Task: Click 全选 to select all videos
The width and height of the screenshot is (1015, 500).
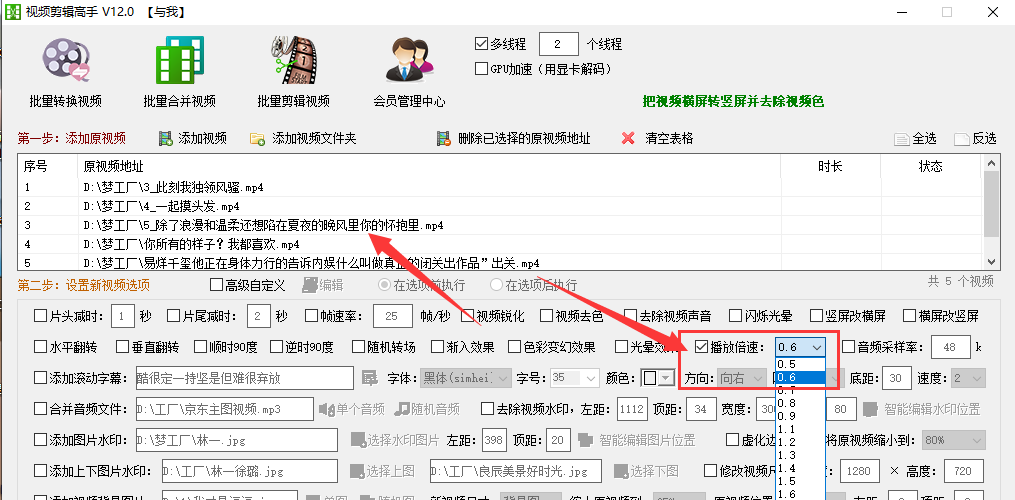Action: (915, 139)
